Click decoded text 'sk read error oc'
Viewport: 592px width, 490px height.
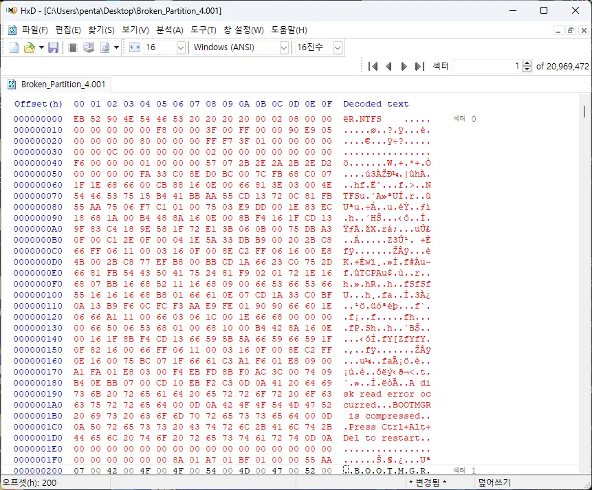[387, 394]
